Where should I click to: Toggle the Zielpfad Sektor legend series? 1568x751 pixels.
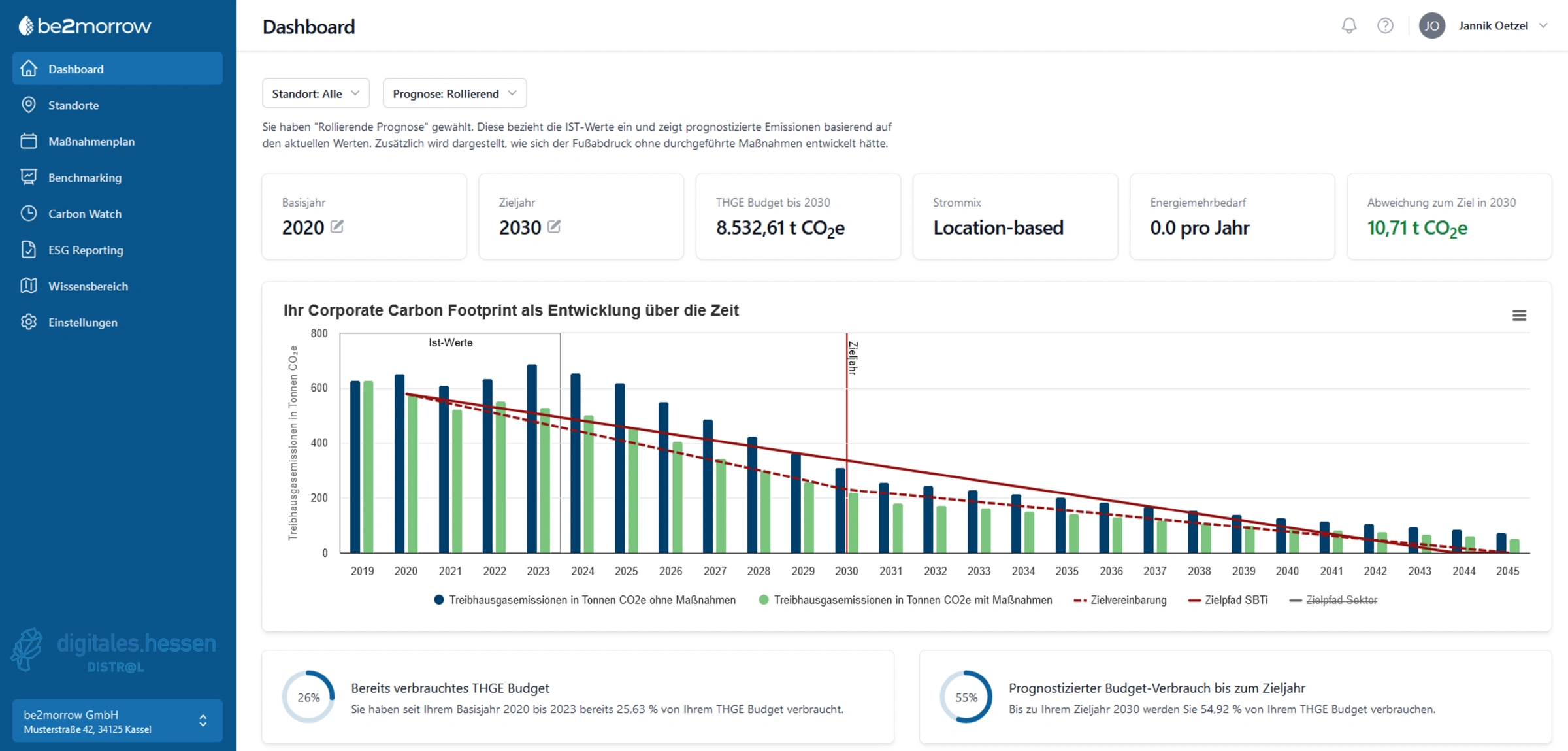point(1341,600)
